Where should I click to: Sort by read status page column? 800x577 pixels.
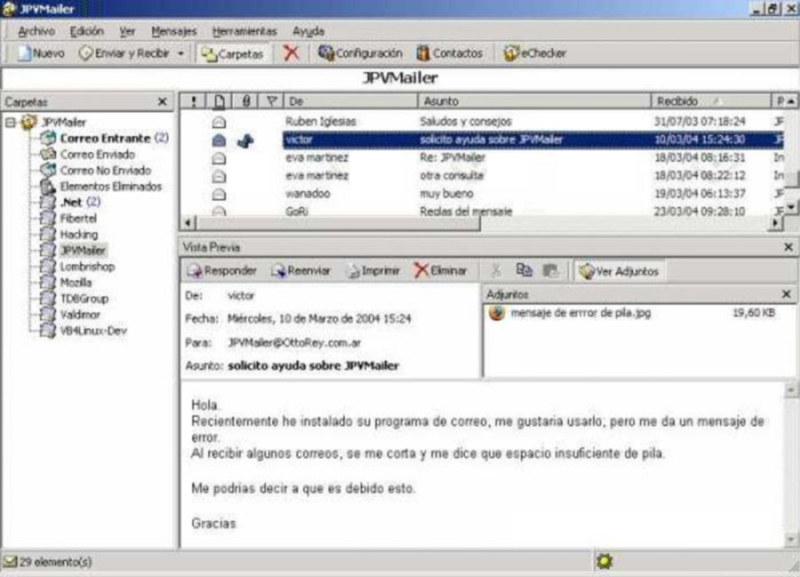(219, 102)
